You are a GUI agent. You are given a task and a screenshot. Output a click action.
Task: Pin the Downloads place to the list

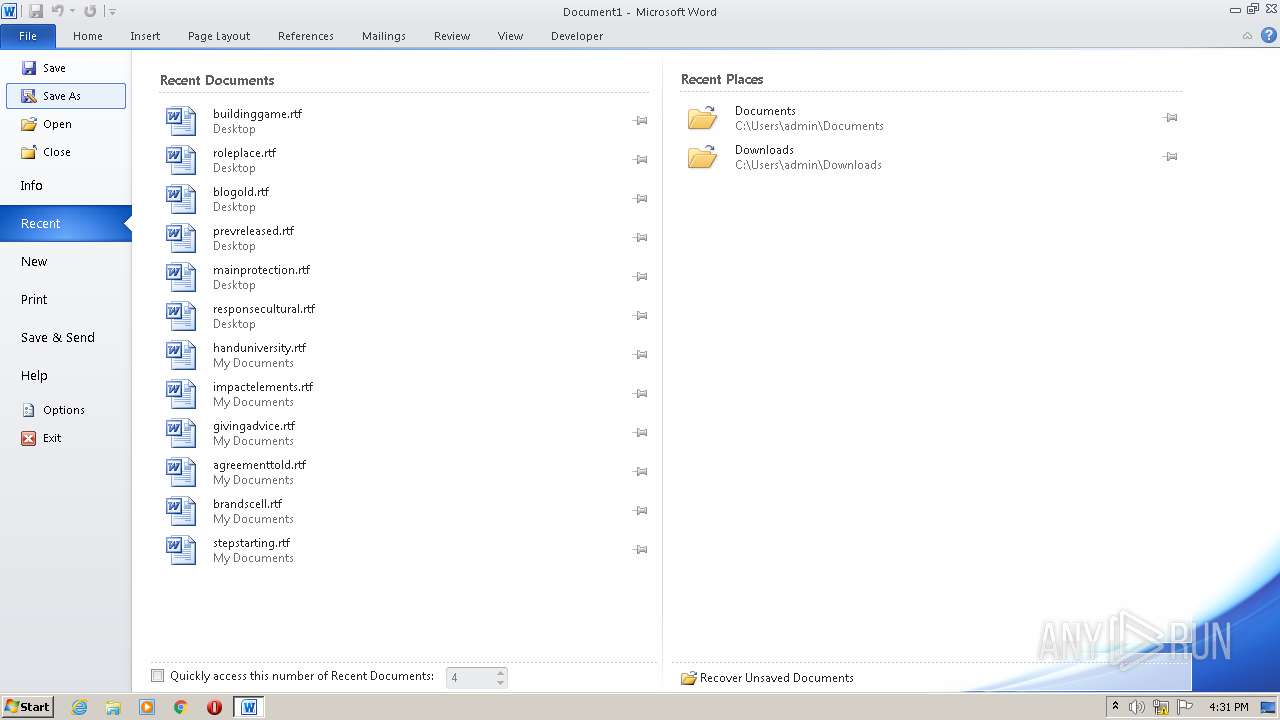point(1170,157)
